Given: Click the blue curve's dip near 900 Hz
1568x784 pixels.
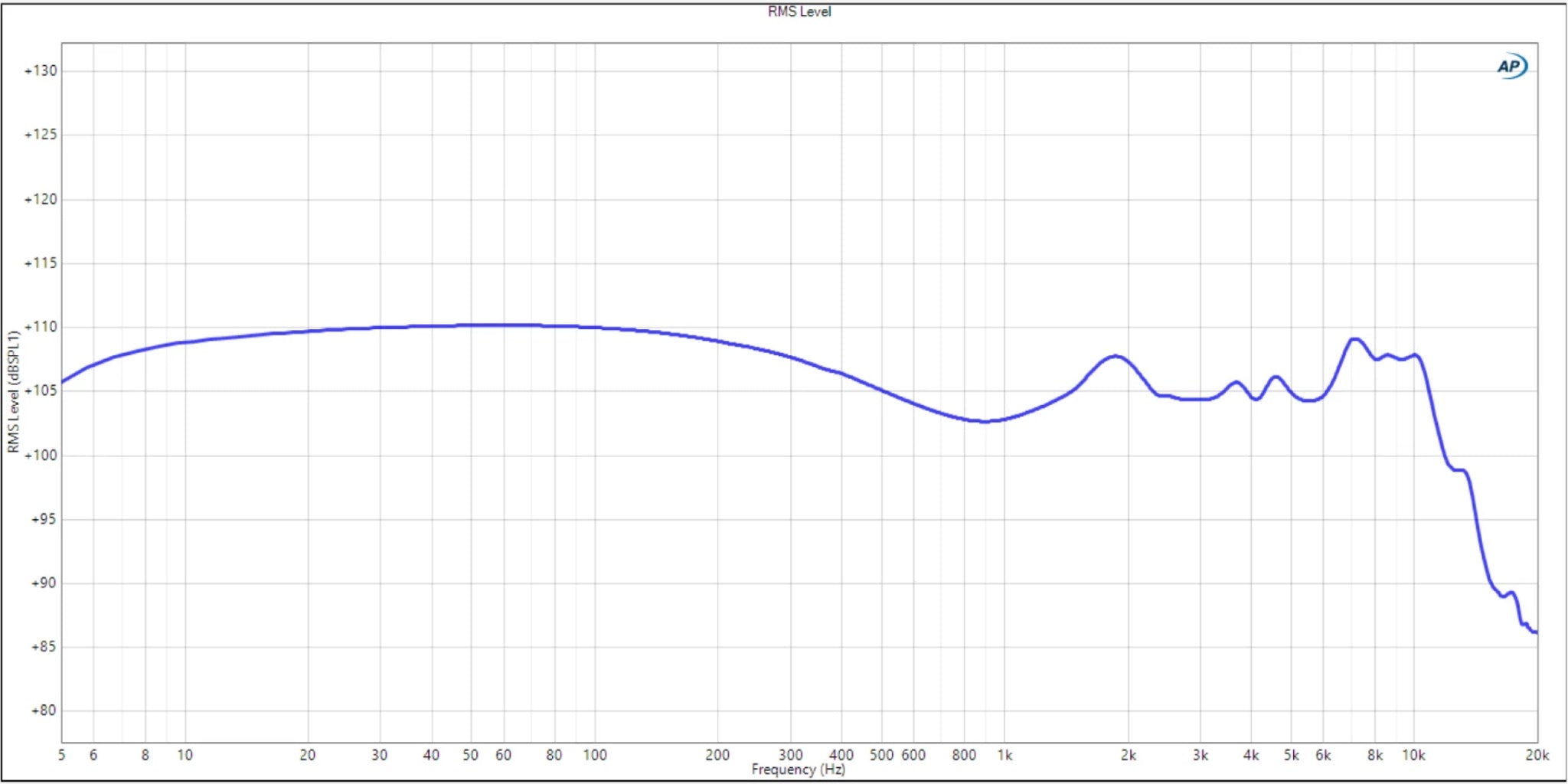Looking at the screenshot, I should click(x=985, y=421).
